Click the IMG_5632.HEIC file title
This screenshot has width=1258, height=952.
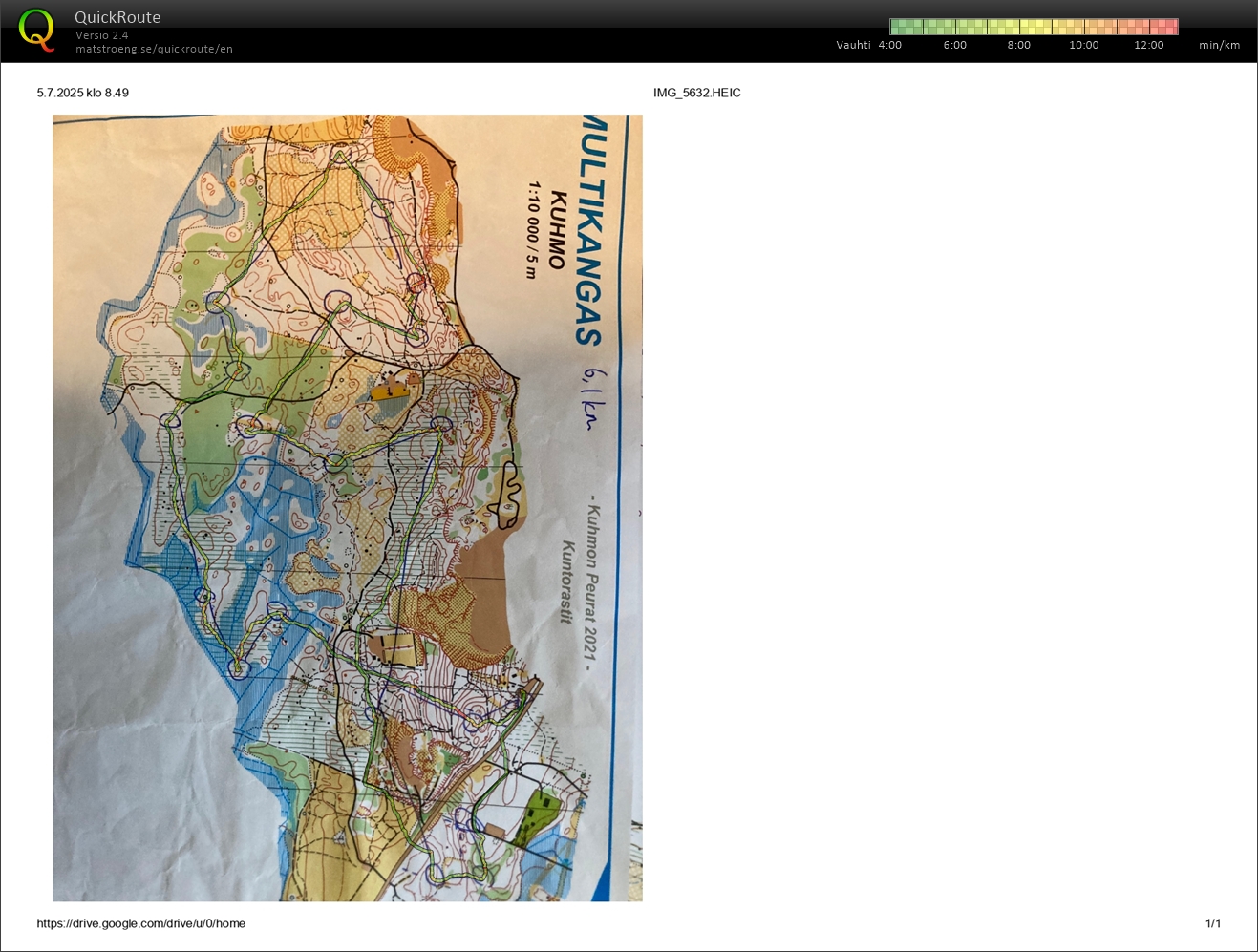[x=696, y=93]
